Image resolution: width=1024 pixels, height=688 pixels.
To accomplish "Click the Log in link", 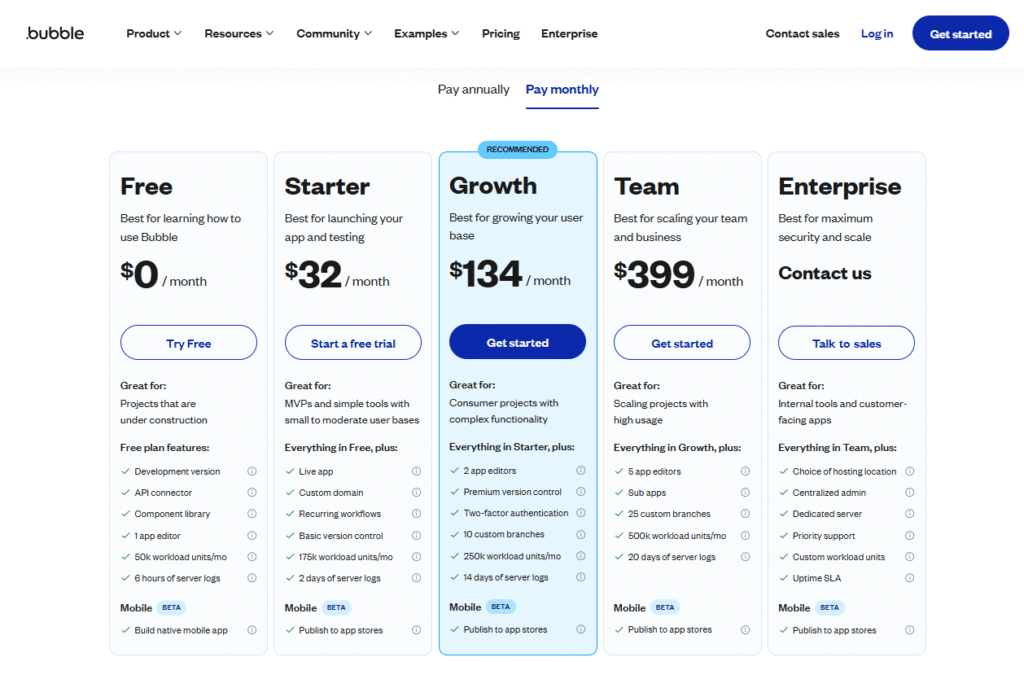I will pyautogui.click(x=877, y=33).
